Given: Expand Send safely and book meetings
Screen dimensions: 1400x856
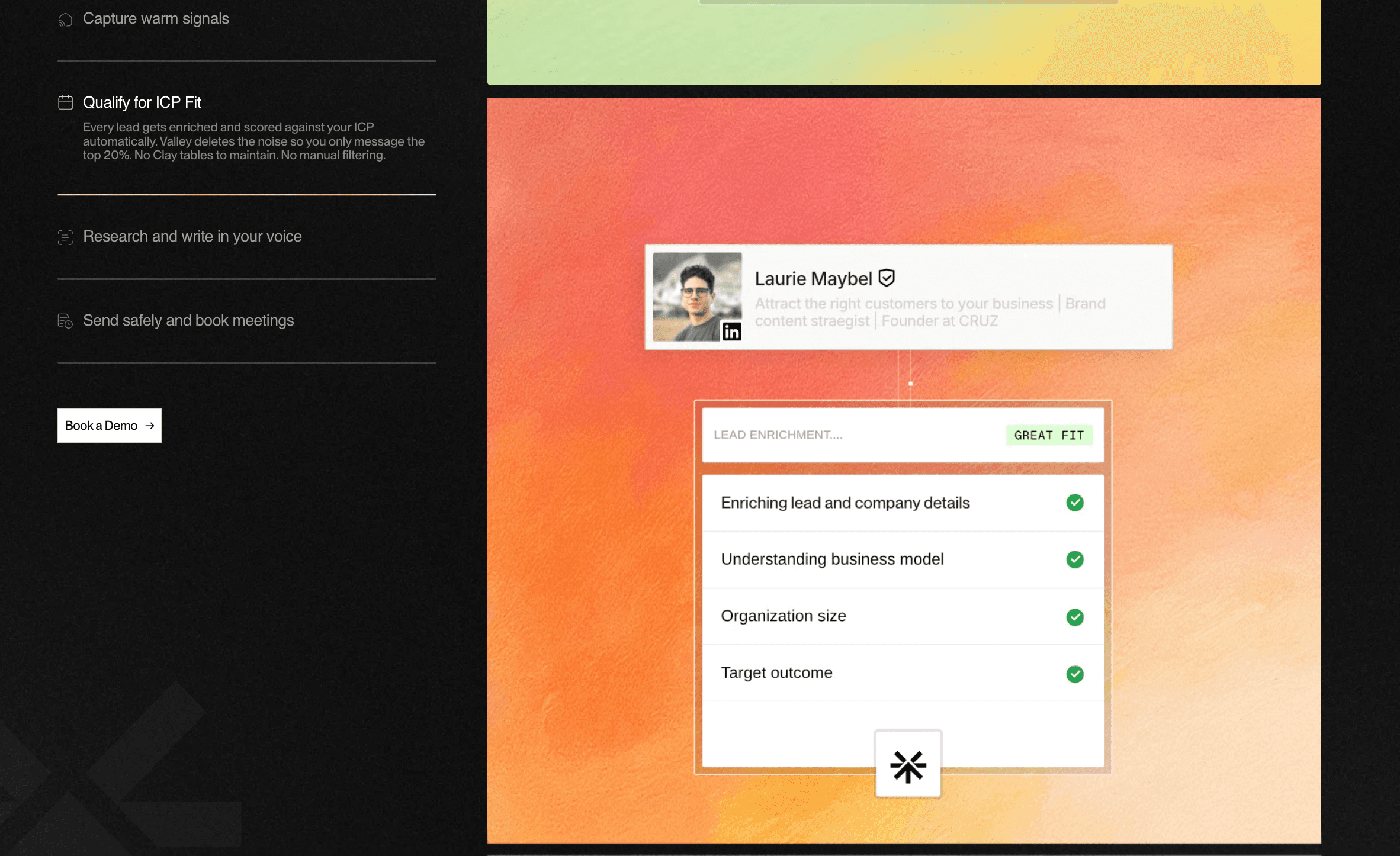Looking at the screenshot, I should click(188, 320).
